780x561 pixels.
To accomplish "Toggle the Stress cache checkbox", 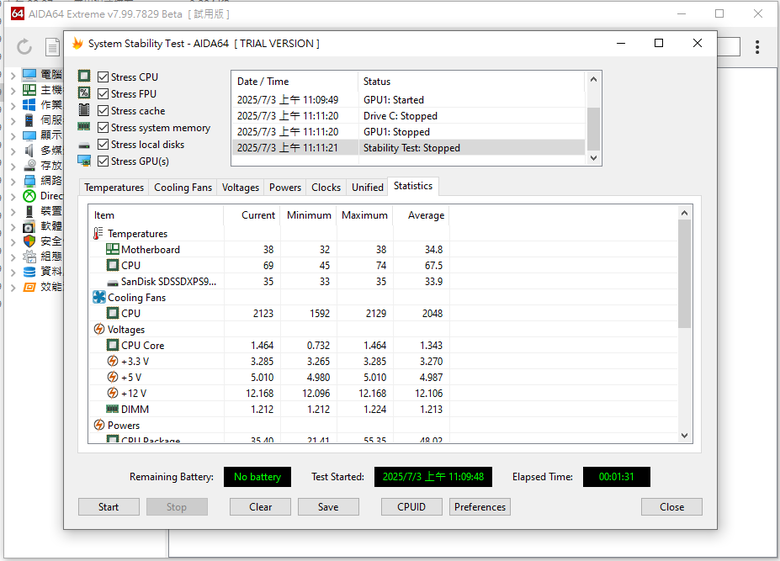I will (x=103, y=110).
